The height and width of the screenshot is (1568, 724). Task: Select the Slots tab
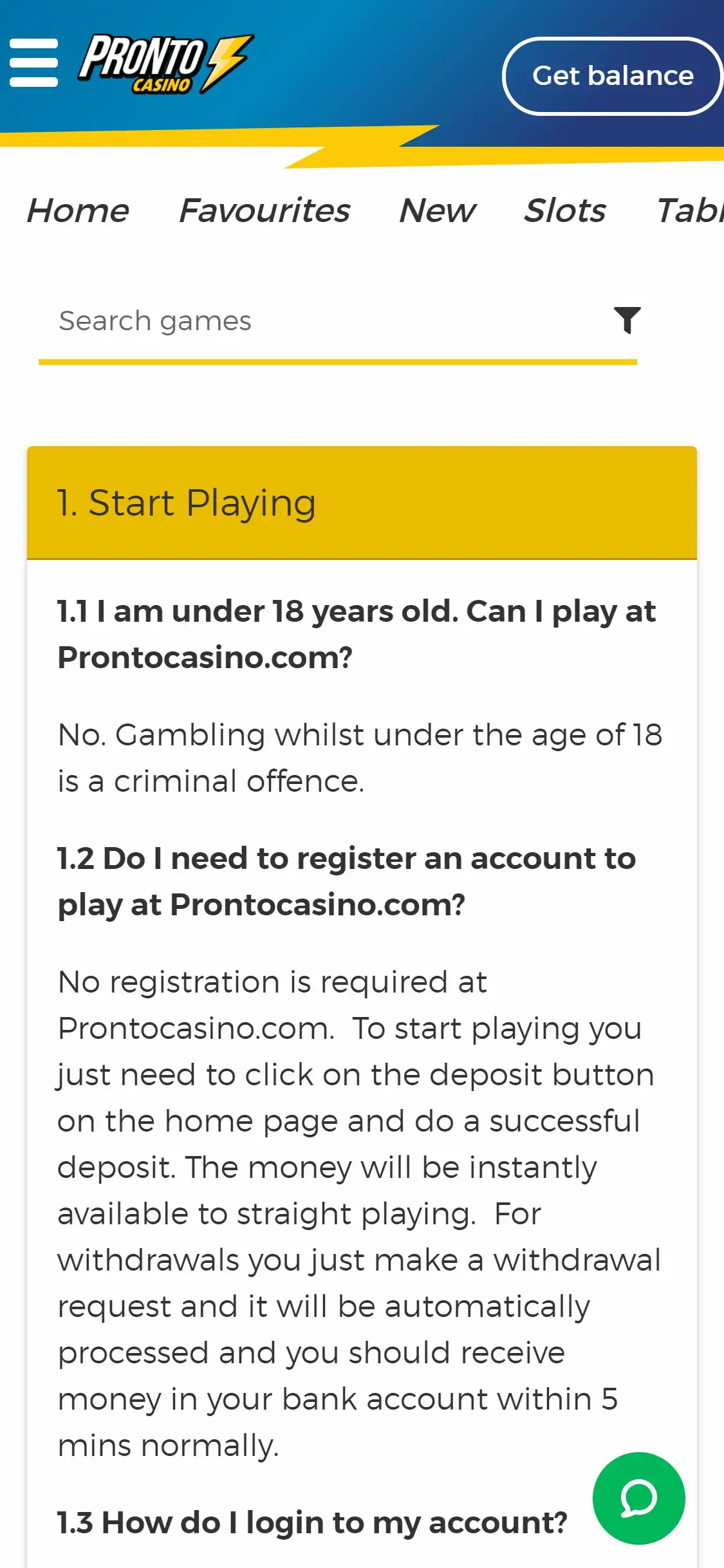click(x=565, y=210)
